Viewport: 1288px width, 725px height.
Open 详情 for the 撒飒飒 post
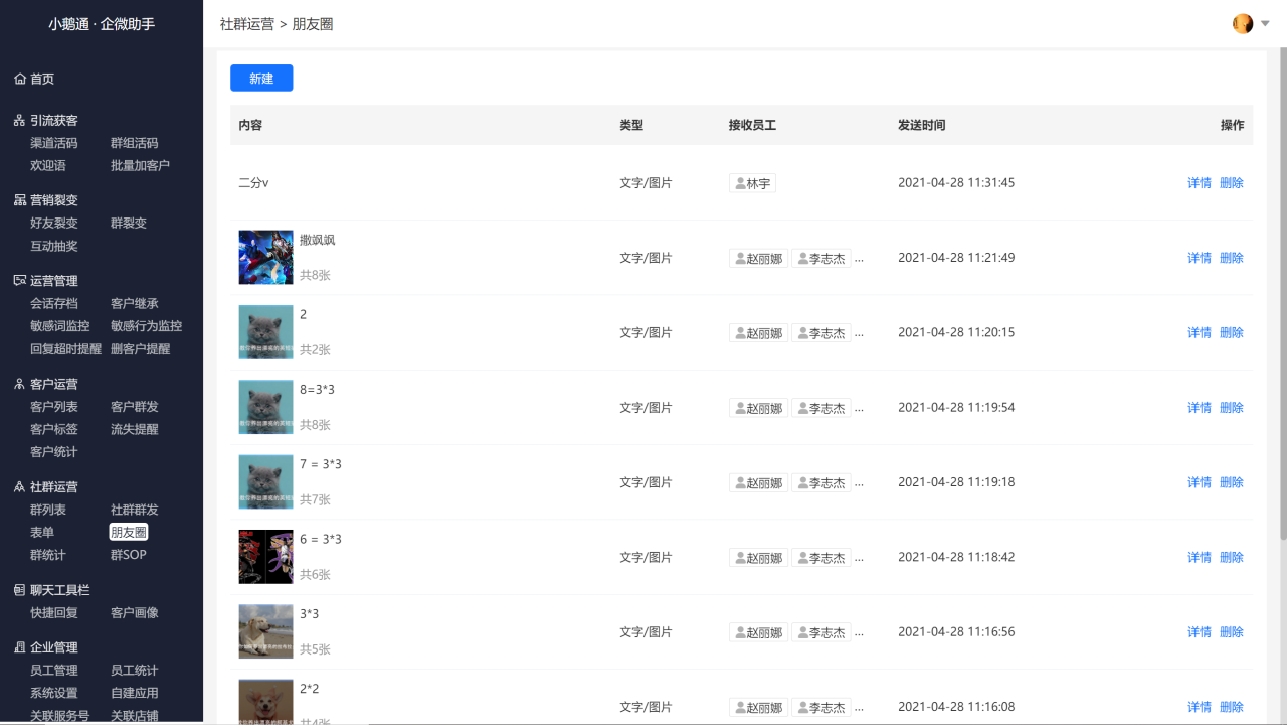pos(1199,258)
